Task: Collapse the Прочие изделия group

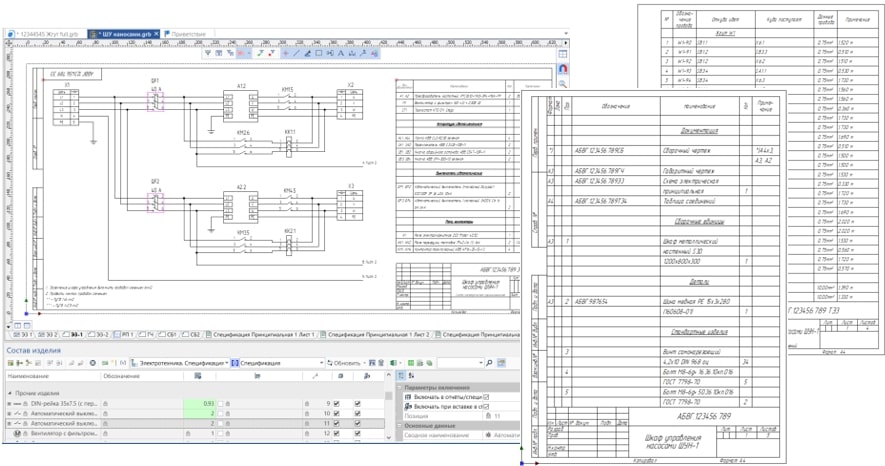Action: [10, 393]
